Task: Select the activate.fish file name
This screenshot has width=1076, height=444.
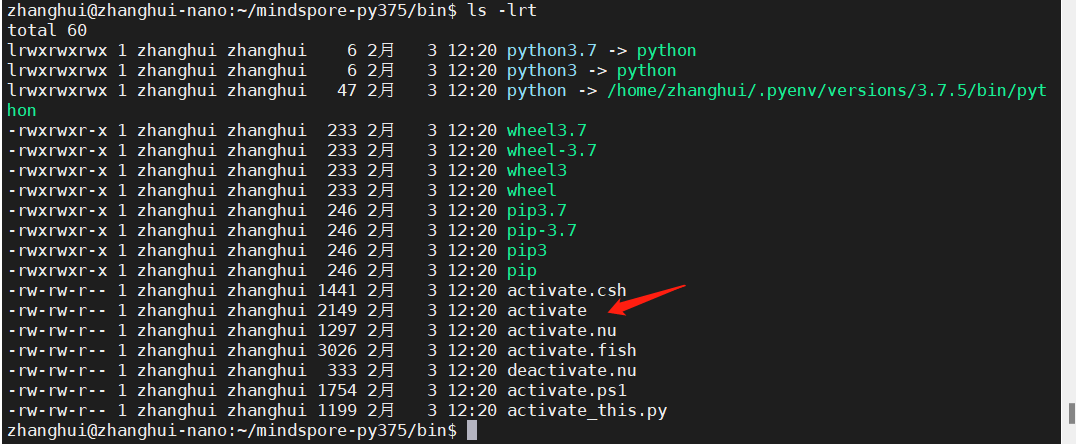Action: tap(571, 350)
